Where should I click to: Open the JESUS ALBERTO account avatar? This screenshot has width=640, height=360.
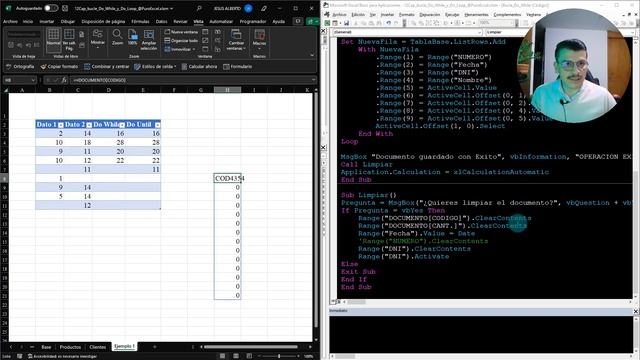[x=248, y=8]
